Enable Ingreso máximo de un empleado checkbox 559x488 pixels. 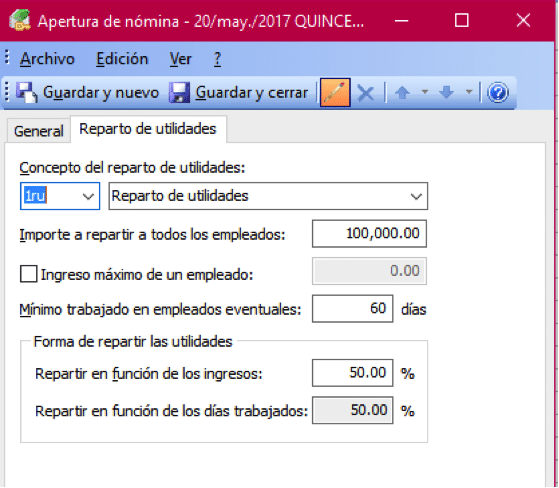(x=29, y=274)
